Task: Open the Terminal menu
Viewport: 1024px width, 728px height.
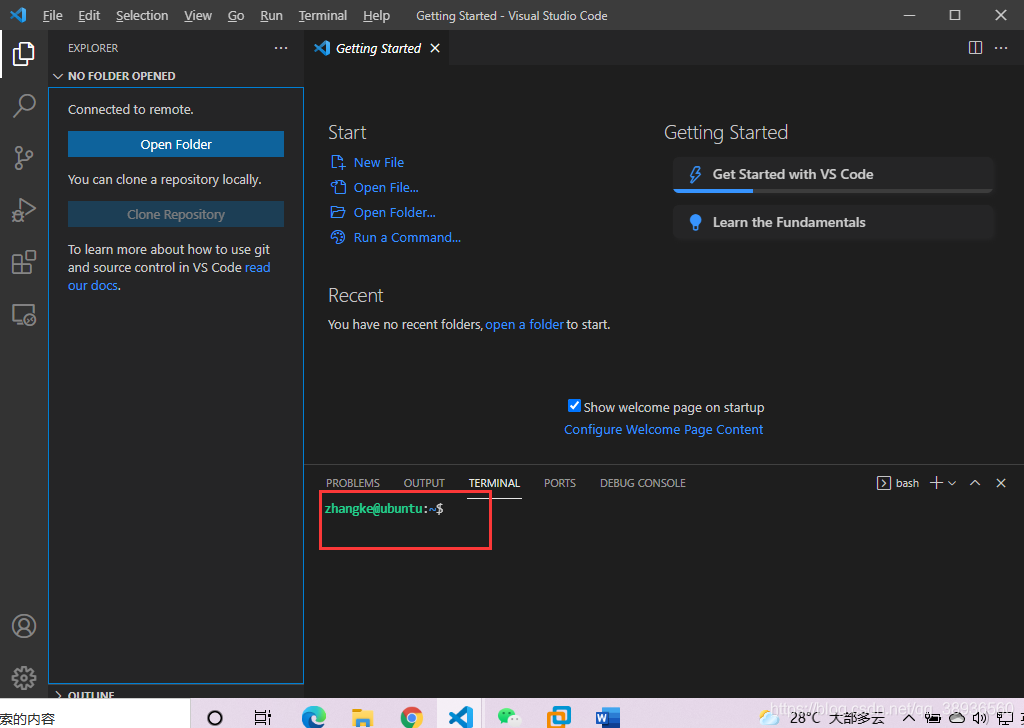Action: click(x=323, y=15)
